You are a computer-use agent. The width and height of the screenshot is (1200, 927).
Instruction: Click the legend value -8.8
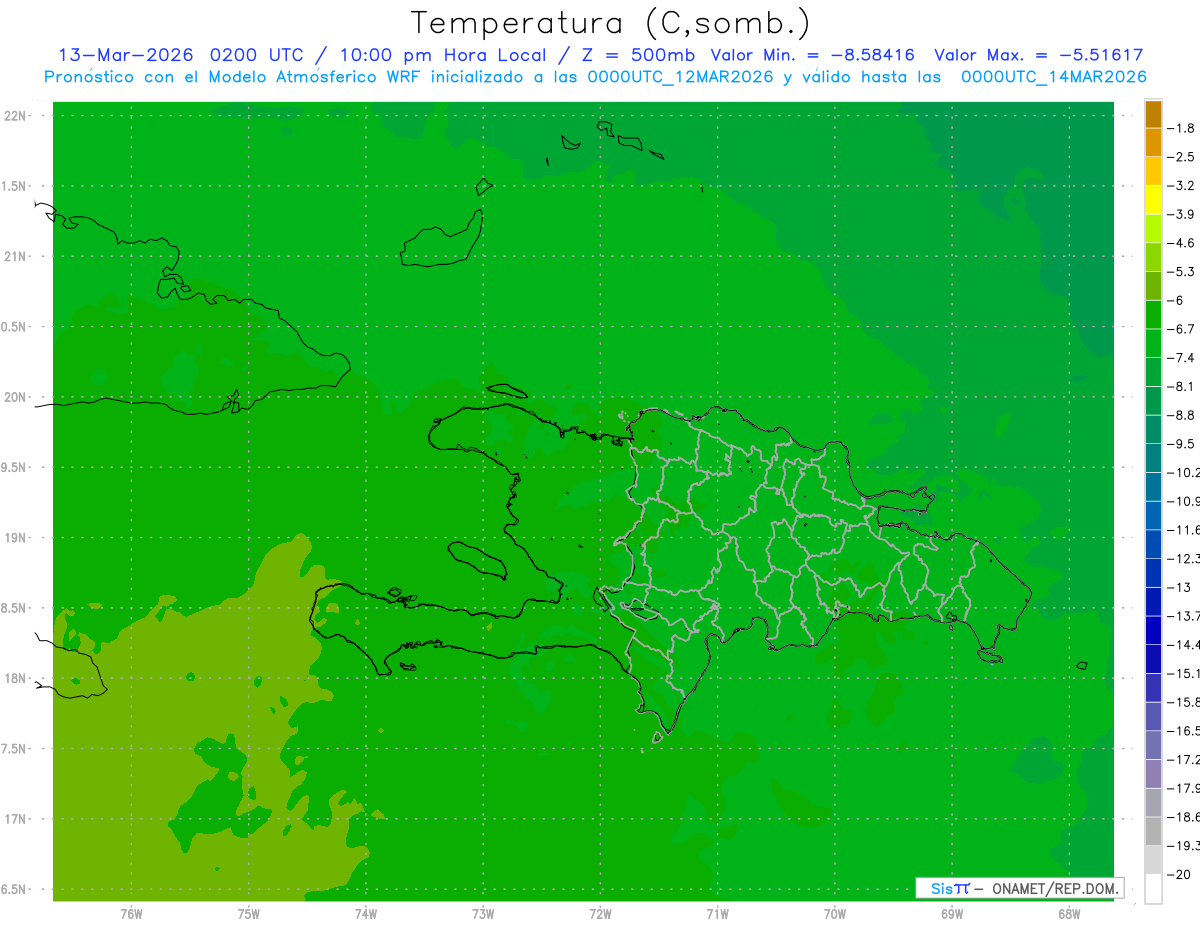[1181, 415]
